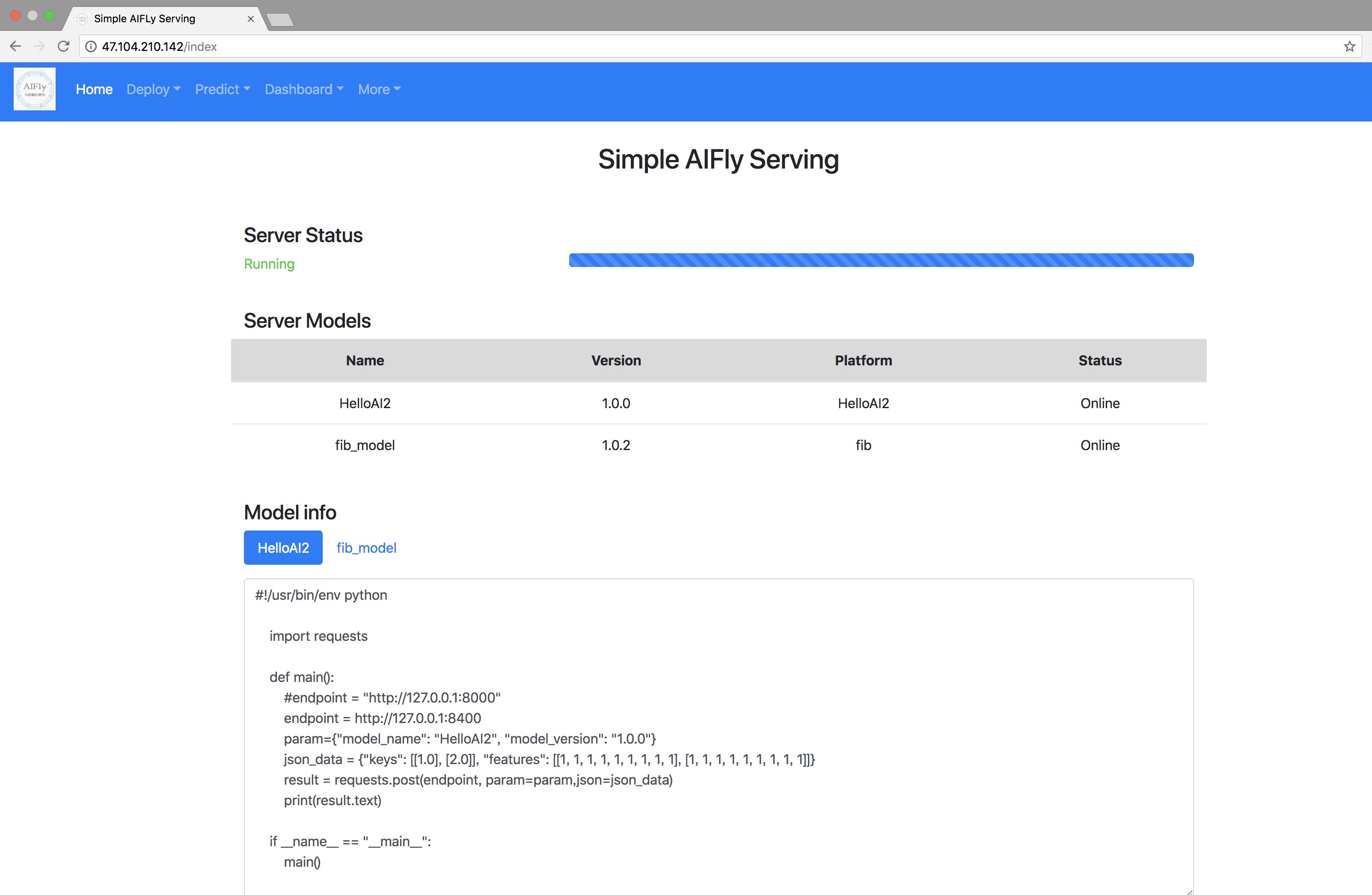Reload the page with refresh icon
Screen dimensions: 1372x895
click(63, 47)
